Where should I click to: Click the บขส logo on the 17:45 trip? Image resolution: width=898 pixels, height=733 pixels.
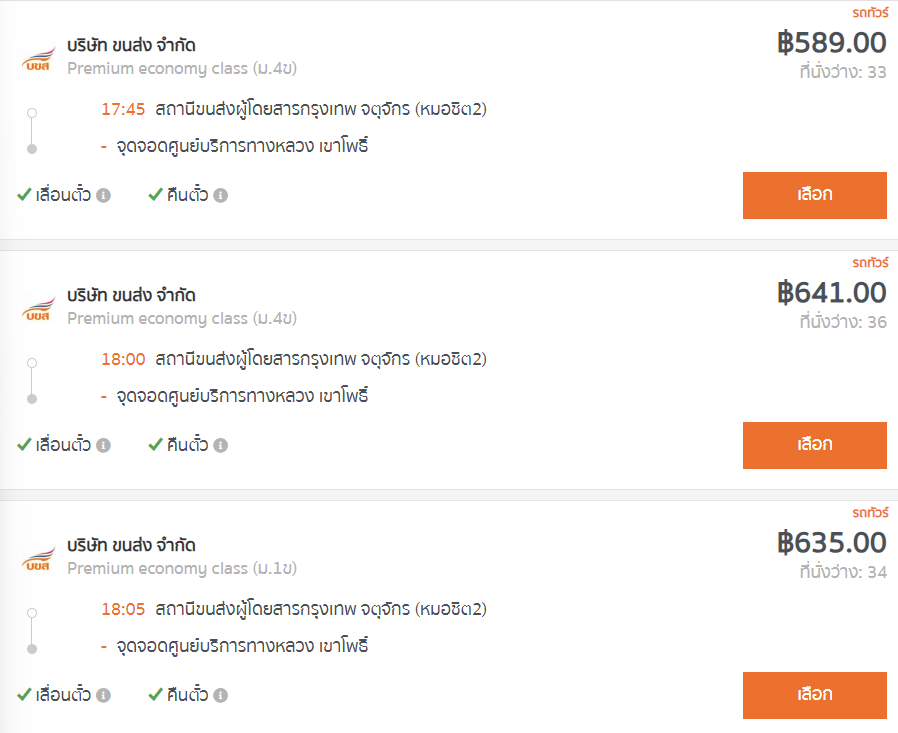[x=38, y=59]
